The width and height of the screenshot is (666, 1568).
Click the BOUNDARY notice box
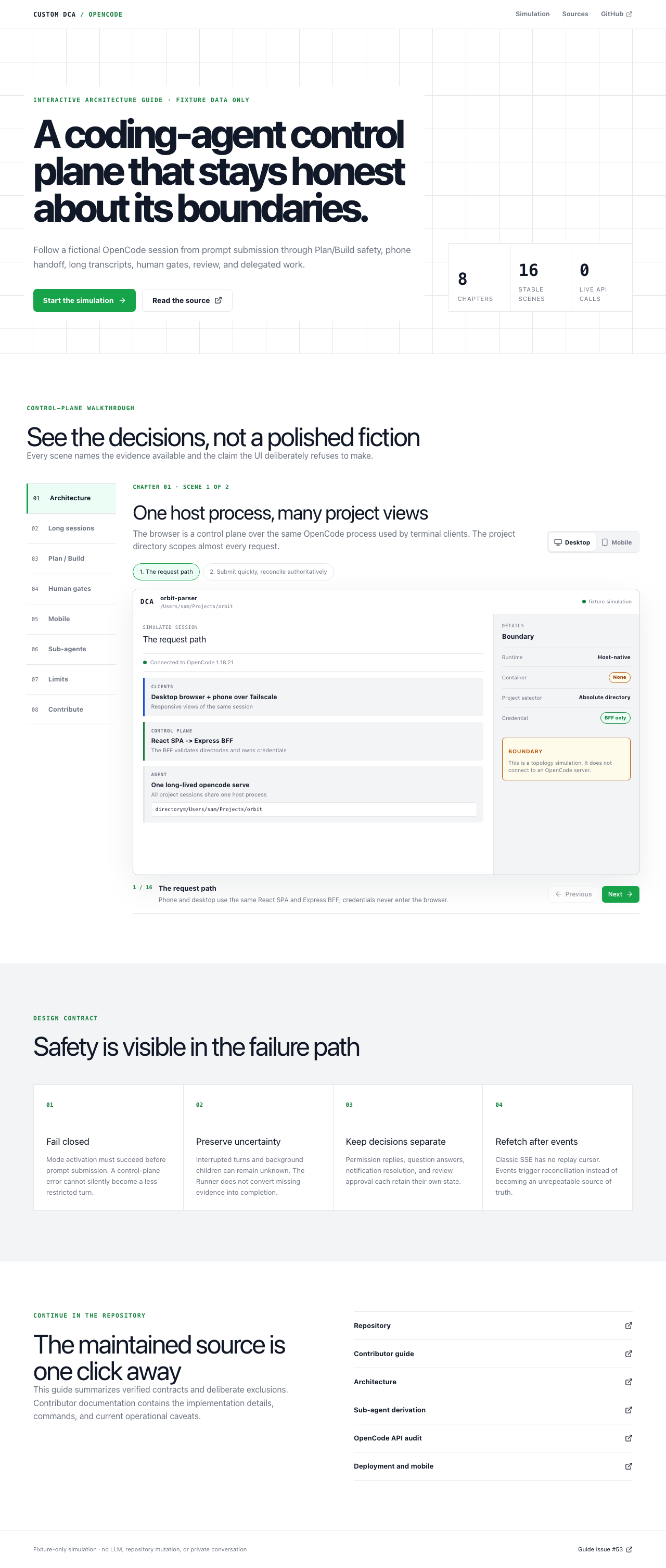point(566,759)
